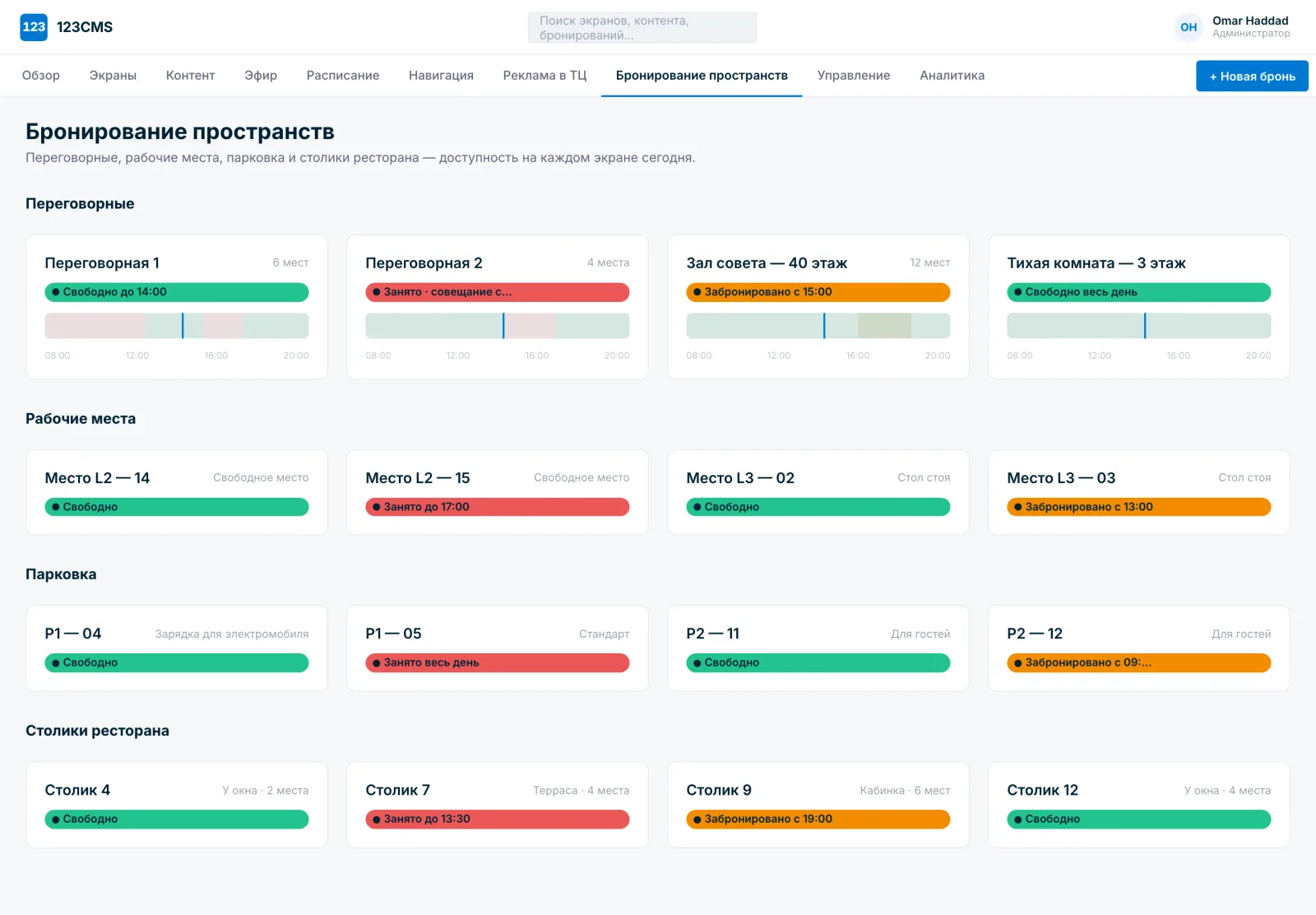Open the P1 — 04 parking slot card
This screenshot has height=915, width=1316.
(177, 648)
